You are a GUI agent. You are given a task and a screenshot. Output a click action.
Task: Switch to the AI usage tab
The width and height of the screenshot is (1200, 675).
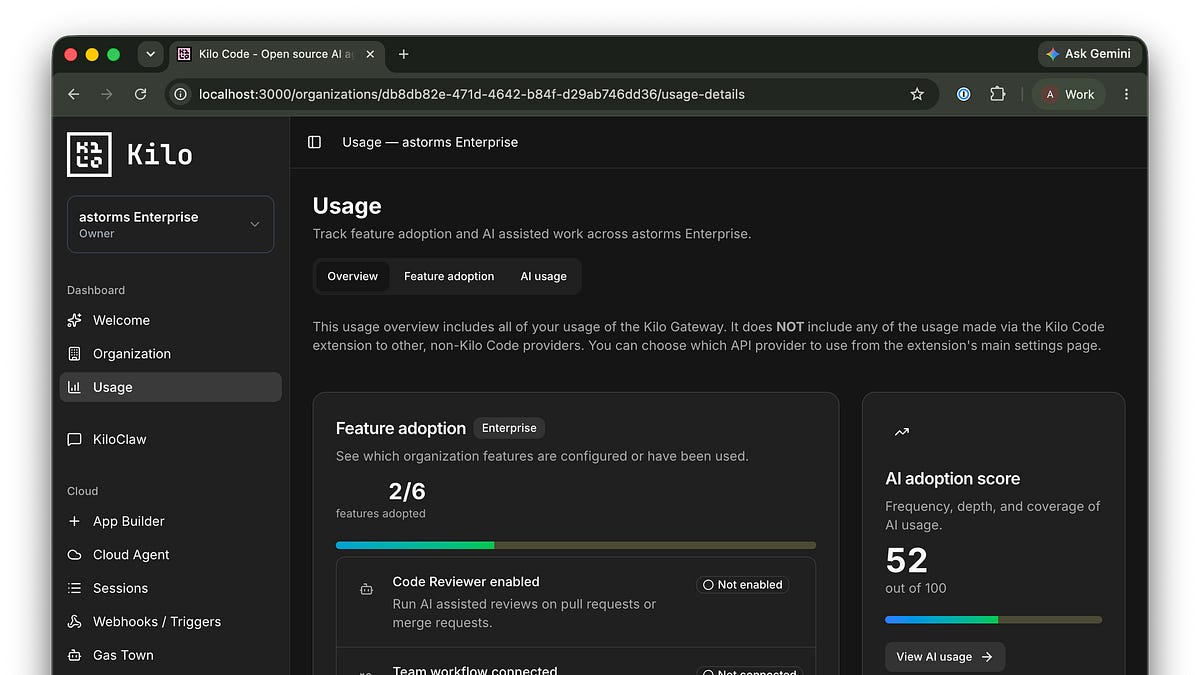pos(543,276)
